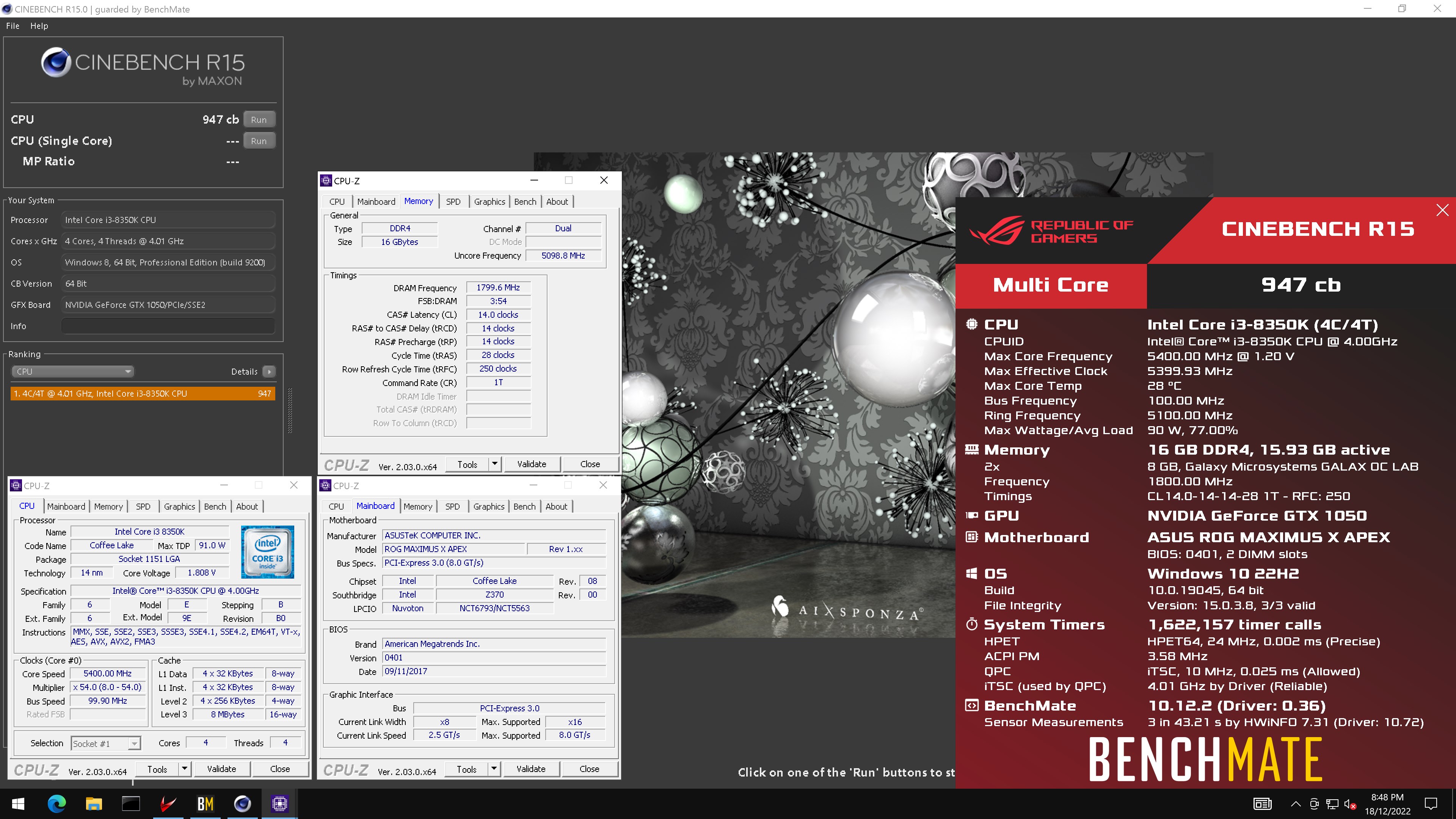Click the Cinebench R15 logo
The image size is (1456, 819).
[x=143, y=67]
